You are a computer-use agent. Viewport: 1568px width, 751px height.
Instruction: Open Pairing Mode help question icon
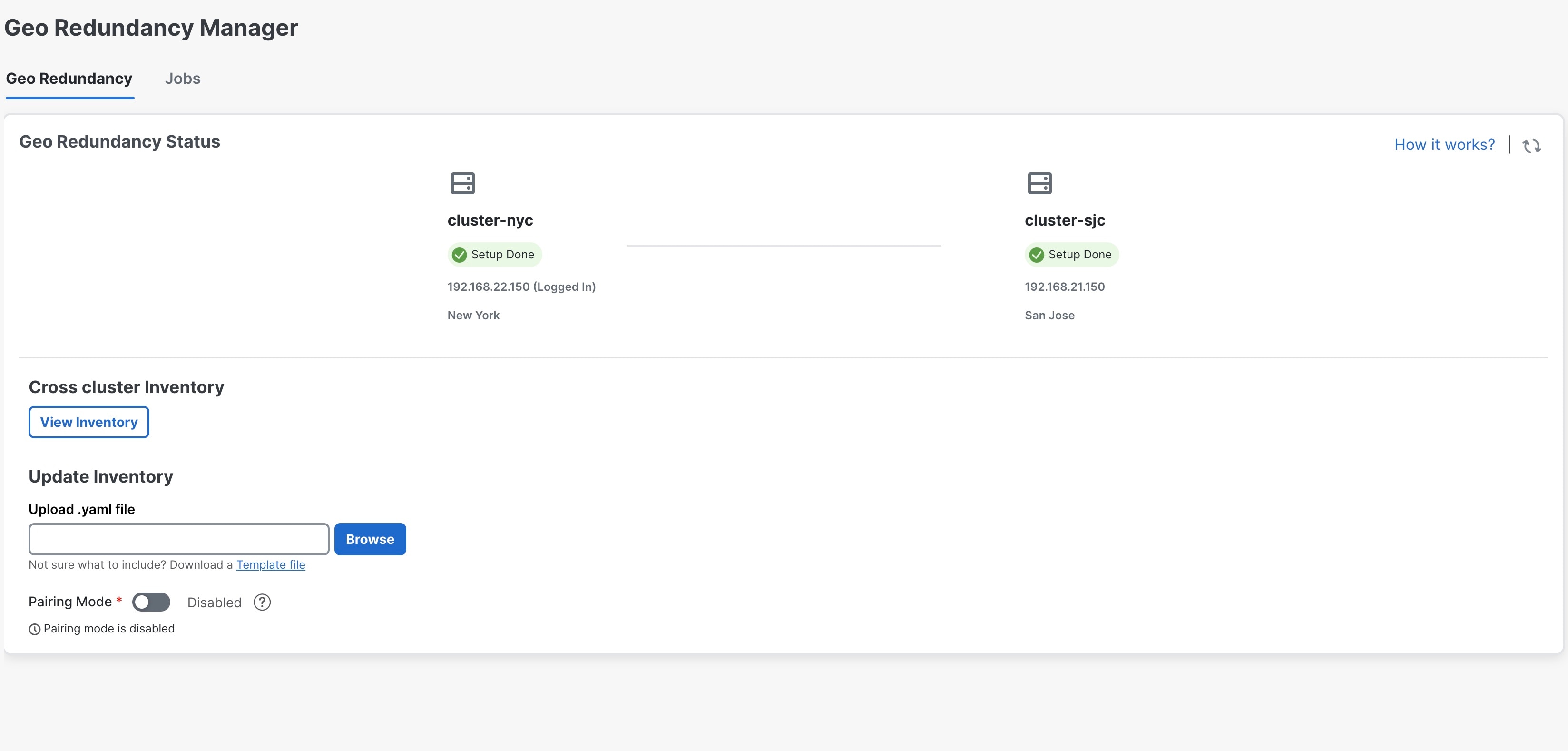262,602
